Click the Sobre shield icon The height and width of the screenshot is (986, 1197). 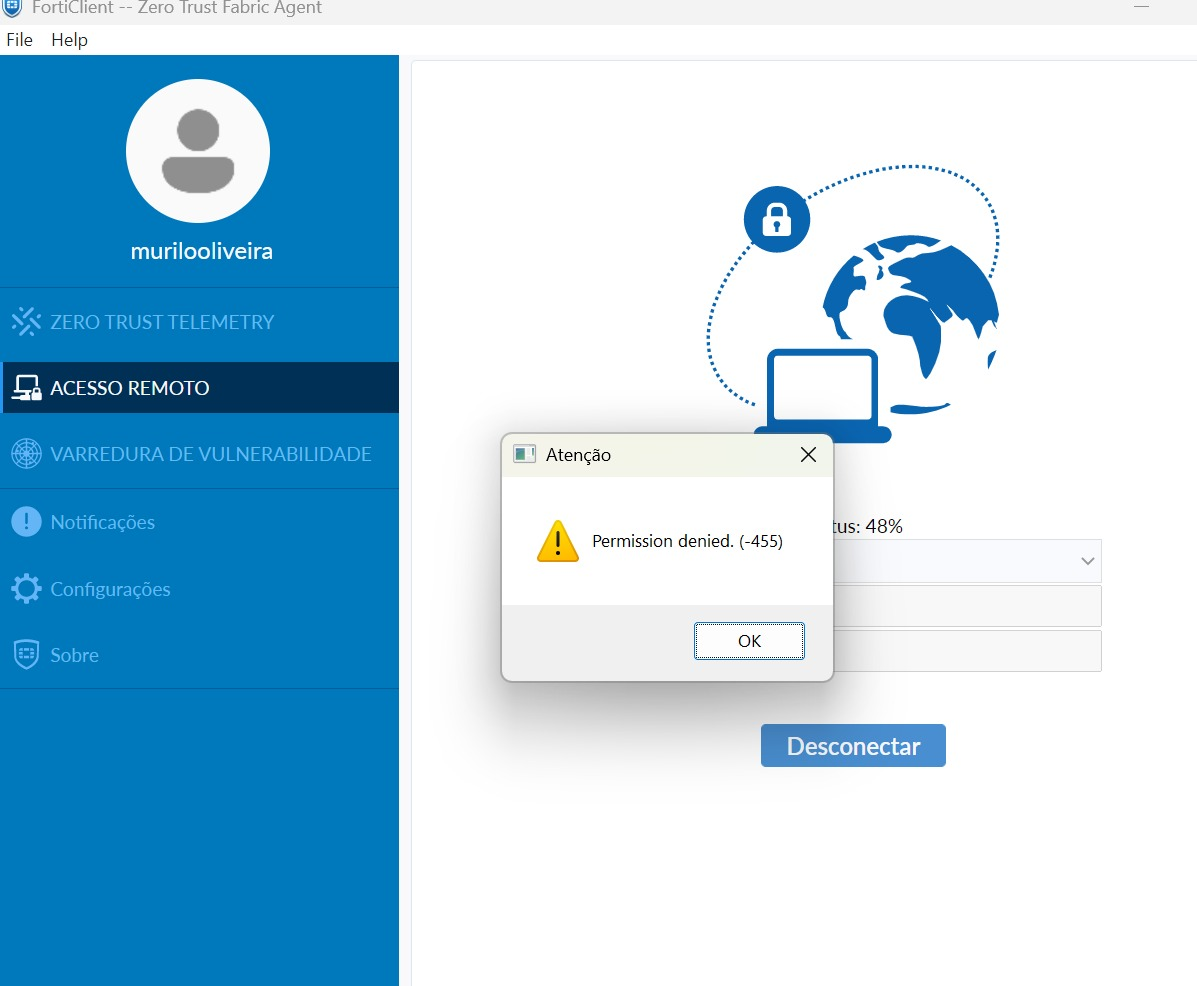(26, 655)
